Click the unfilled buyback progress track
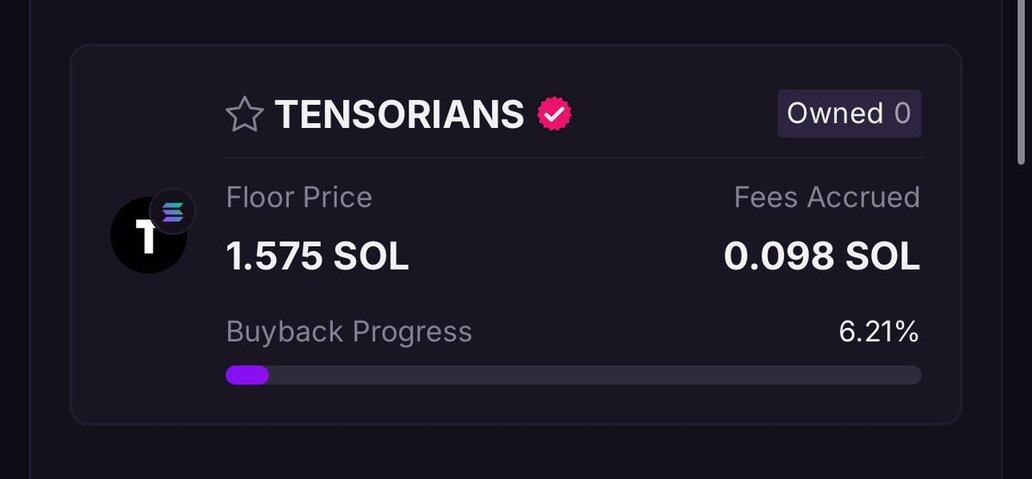1032x479 pixels. click(x=594, y=375)
